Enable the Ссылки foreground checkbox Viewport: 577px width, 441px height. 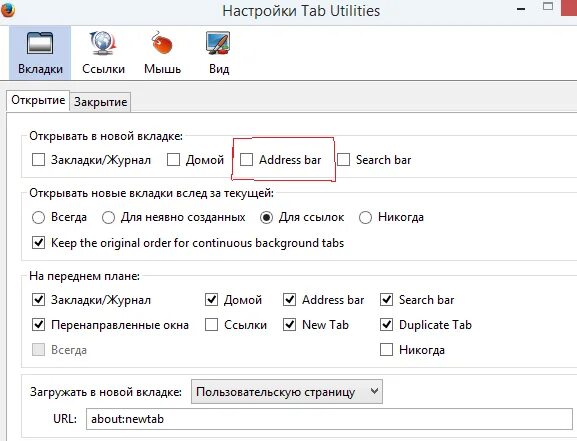coord(211,325)
